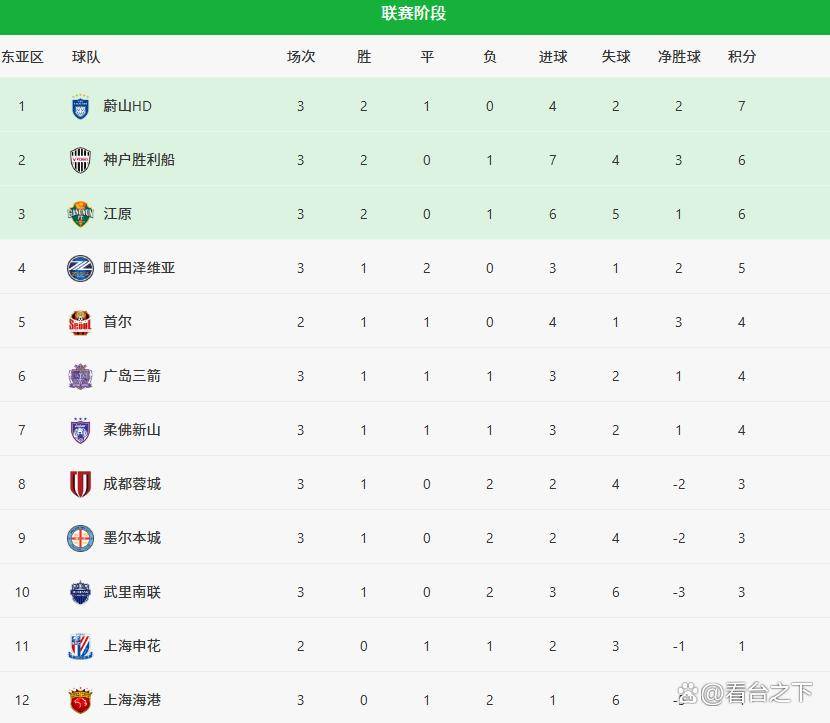
Task: Click the 积分 column header
Action: (x=741, y=57)
